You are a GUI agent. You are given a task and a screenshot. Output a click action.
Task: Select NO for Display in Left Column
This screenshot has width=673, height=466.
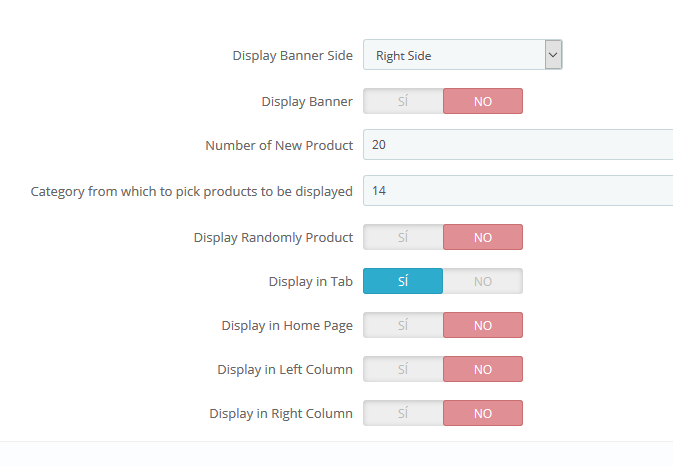click(483, 369)
